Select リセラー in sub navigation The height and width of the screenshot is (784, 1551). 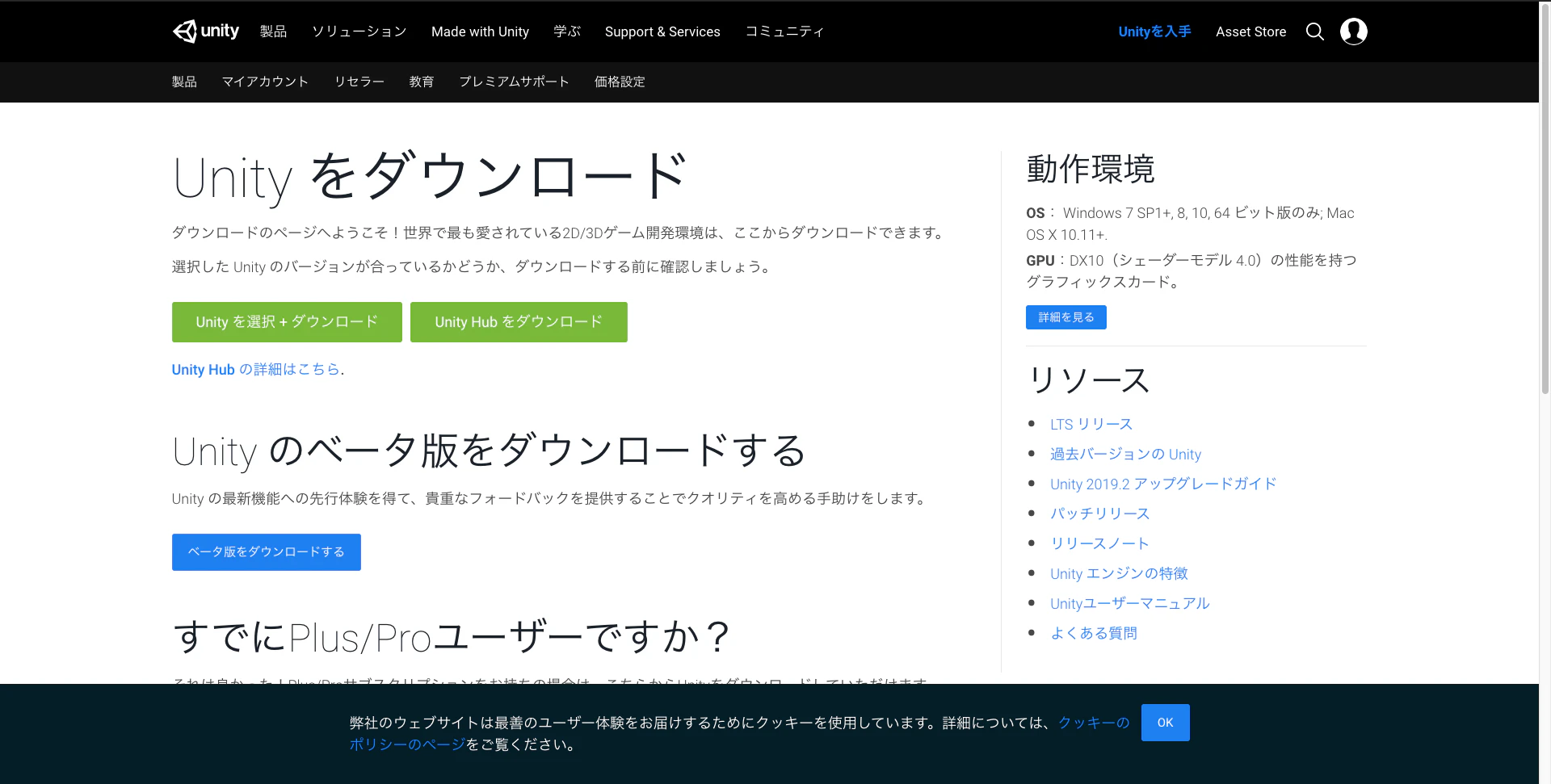(359, 82)
